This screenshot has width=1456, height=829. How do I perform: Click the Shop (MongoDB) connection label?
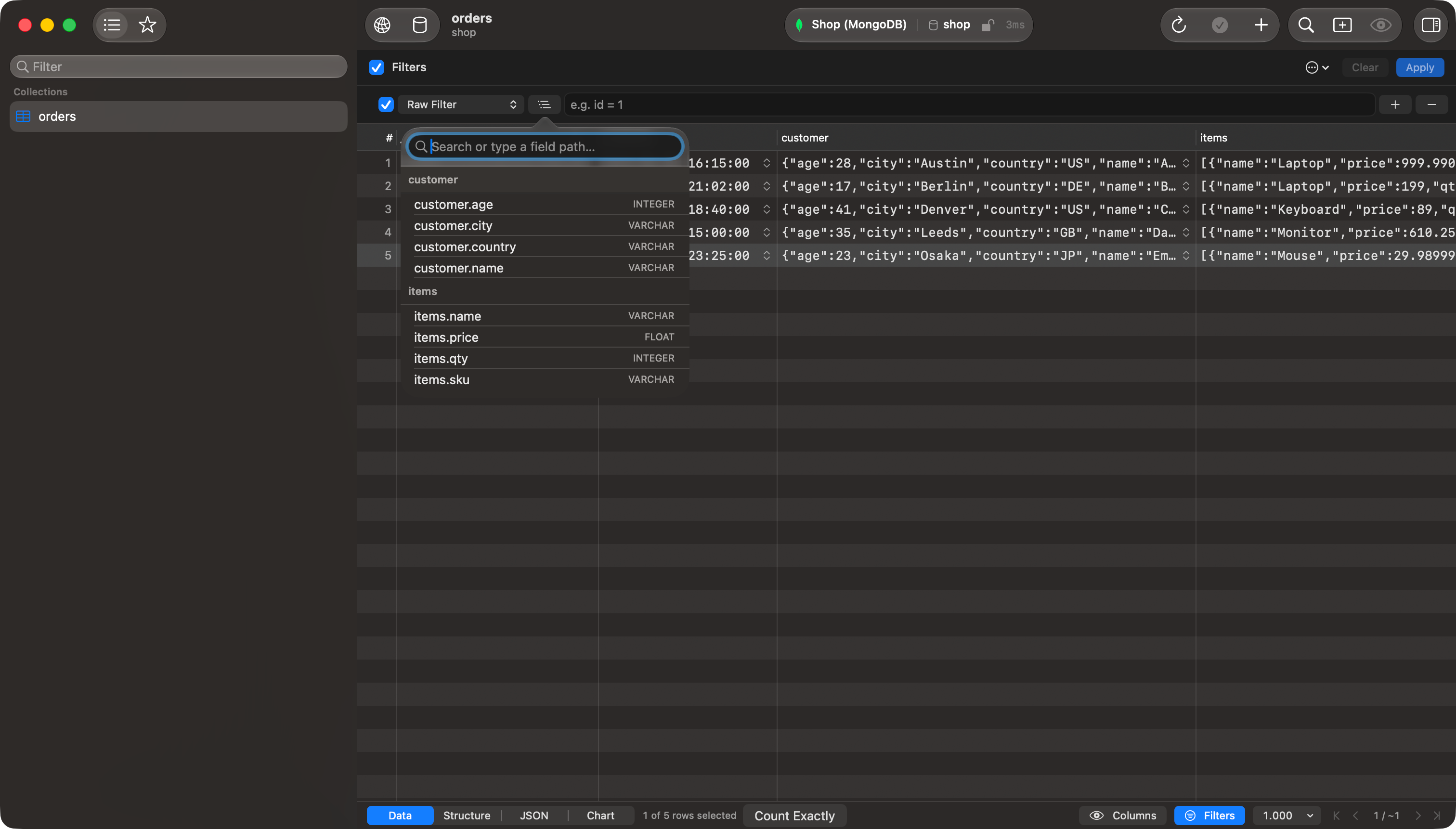(858, 25)
